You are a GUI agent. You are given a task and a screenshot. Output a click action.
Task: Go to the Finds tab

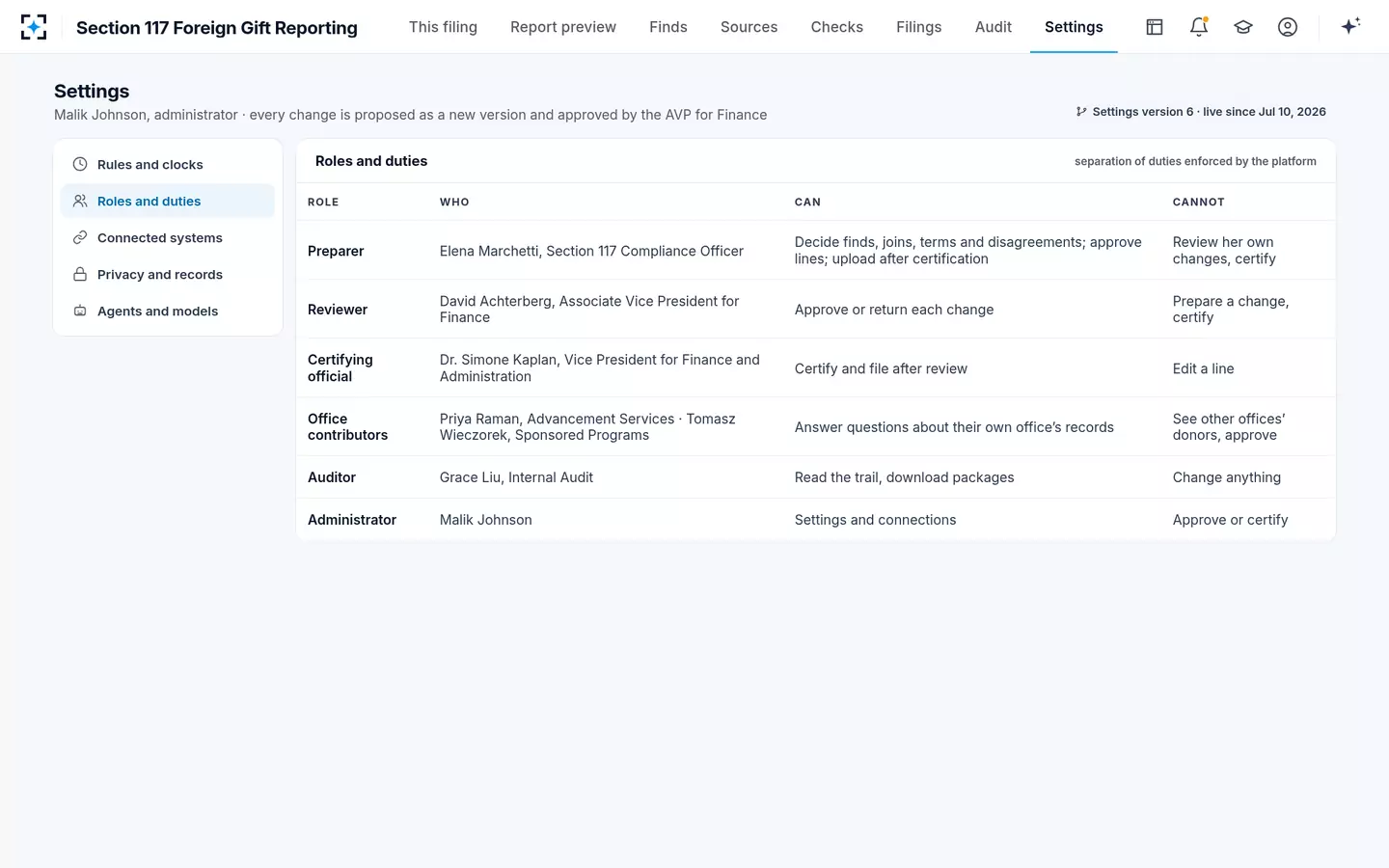click(668, 27)
